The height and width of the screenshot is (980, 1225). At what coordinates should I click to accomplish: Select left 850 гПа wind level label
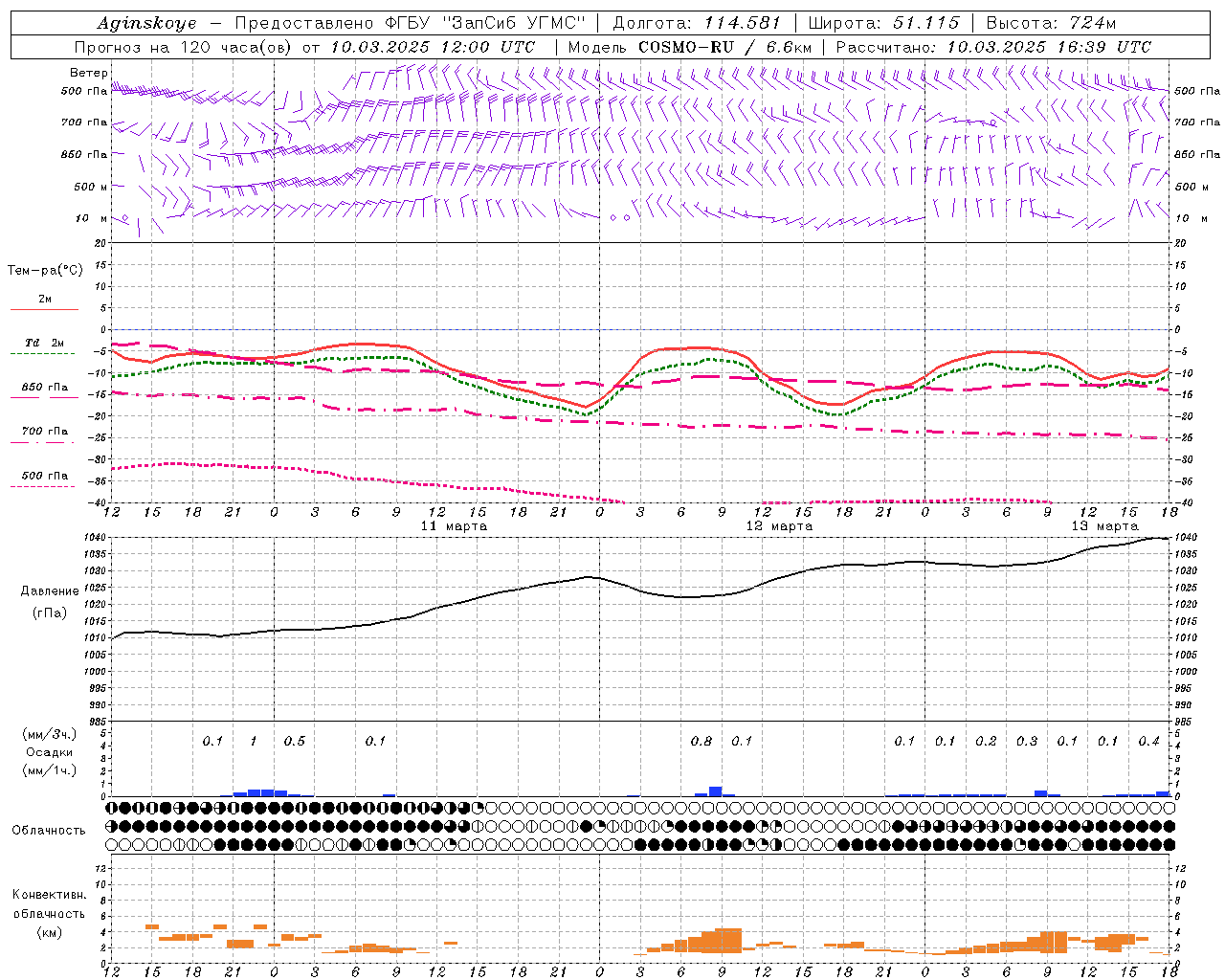[x=84, y=154]
